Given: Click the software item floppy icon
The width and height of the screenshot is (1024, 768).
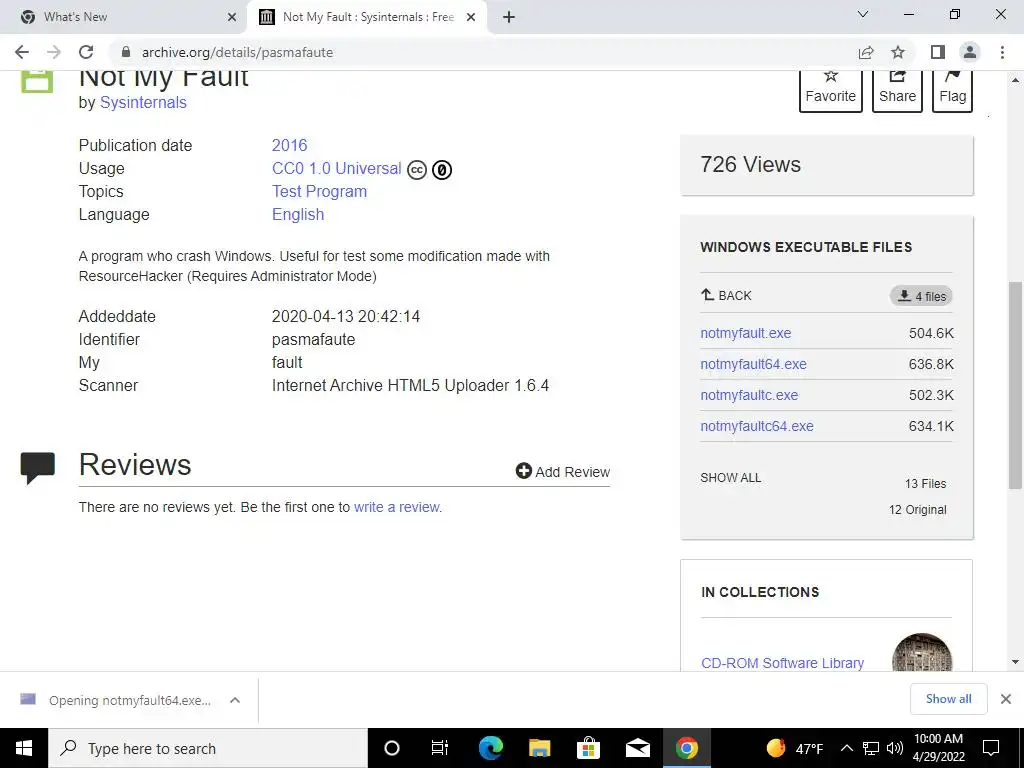Looking at the screenshot, I should tap(37, 81).
